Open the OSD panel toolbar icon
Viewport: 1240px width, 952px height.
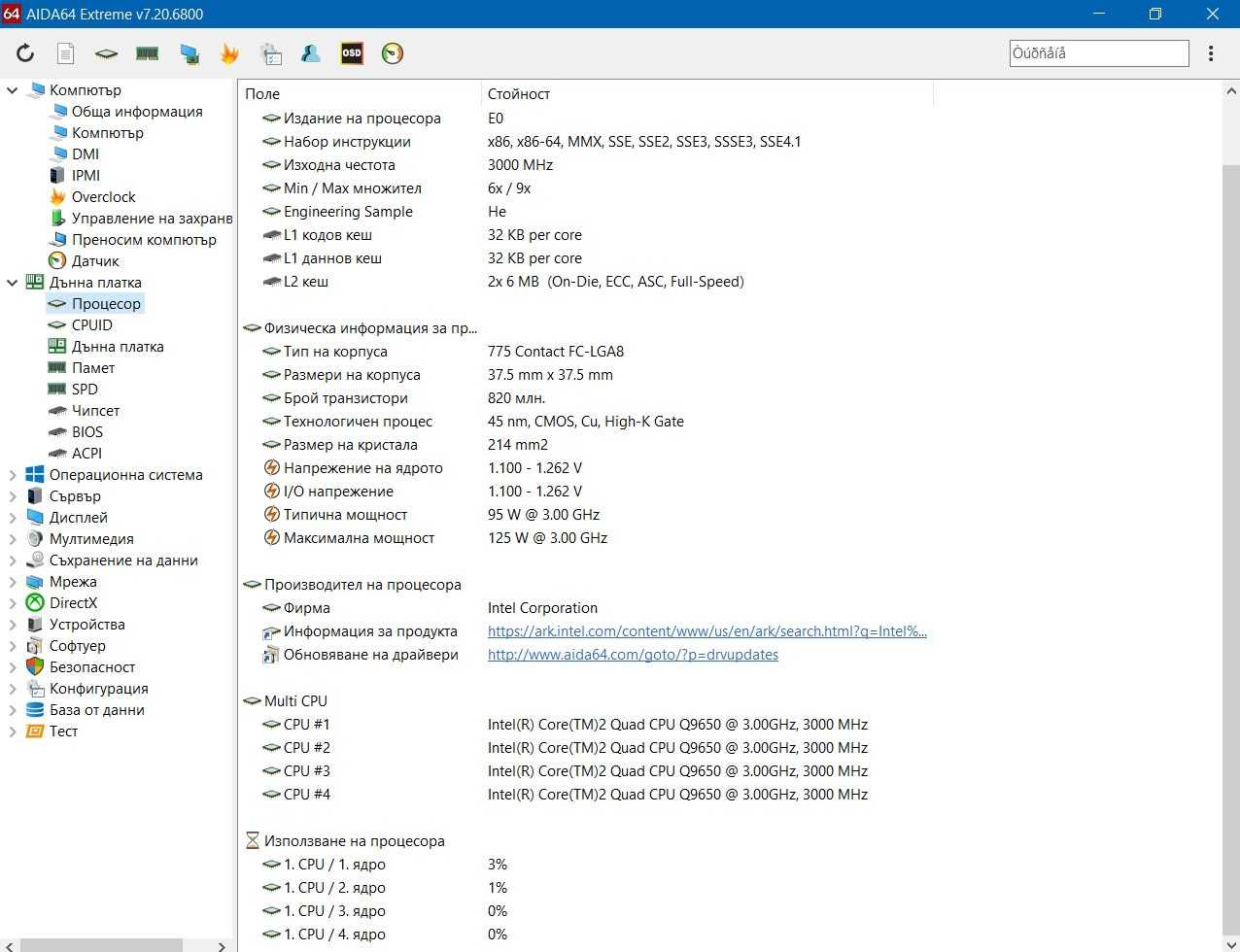pos(352,53)
